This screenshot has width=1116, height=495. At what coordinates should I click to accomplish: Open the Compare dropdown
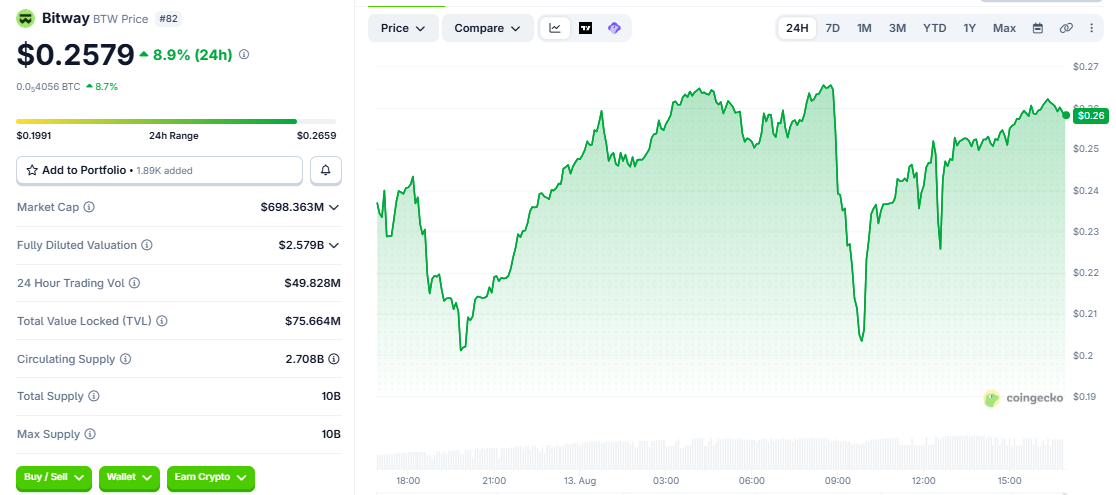point(488,28)
